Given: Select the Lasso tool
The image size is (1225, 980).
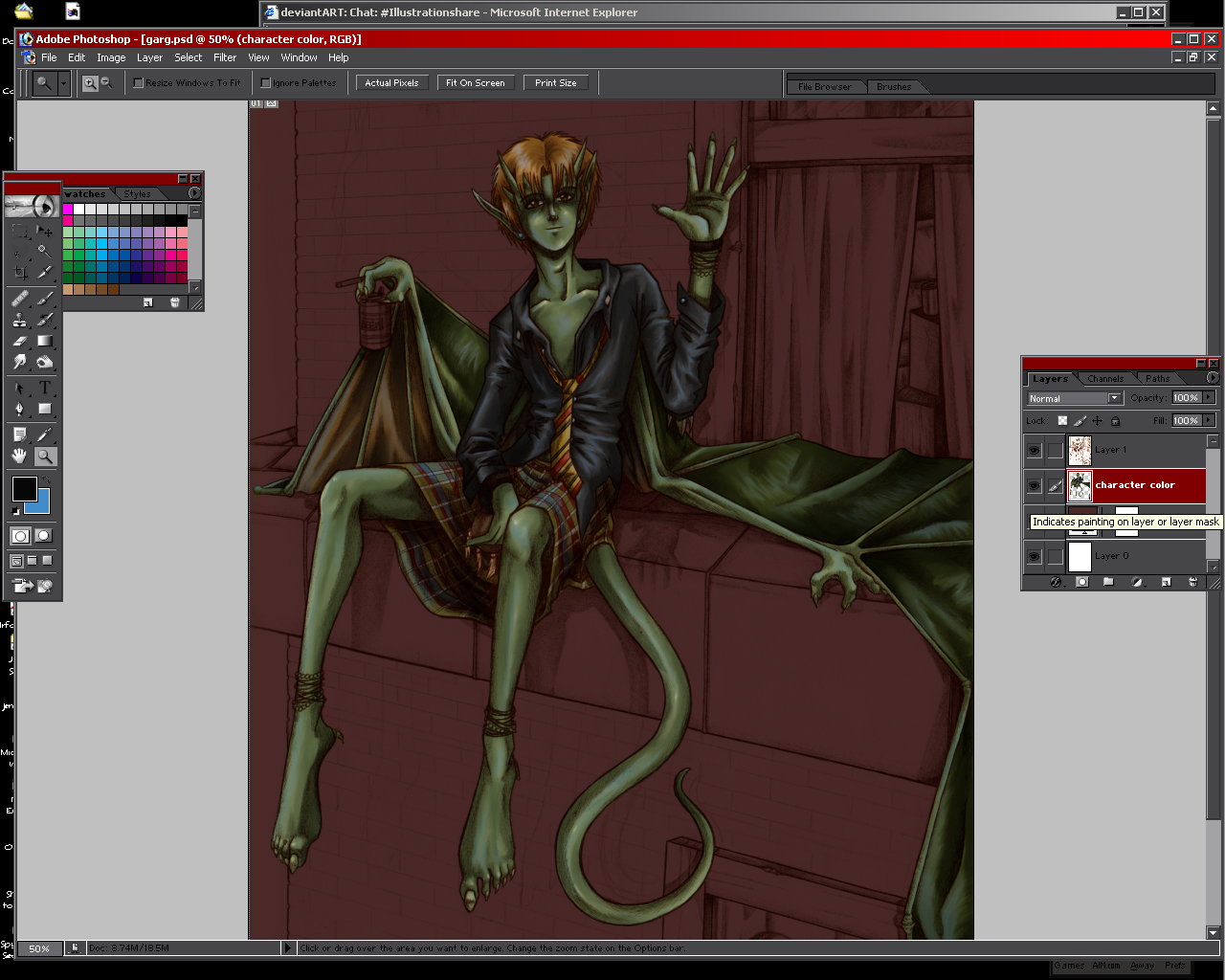Looking at the screenshot, I should [x=20, y=251].
